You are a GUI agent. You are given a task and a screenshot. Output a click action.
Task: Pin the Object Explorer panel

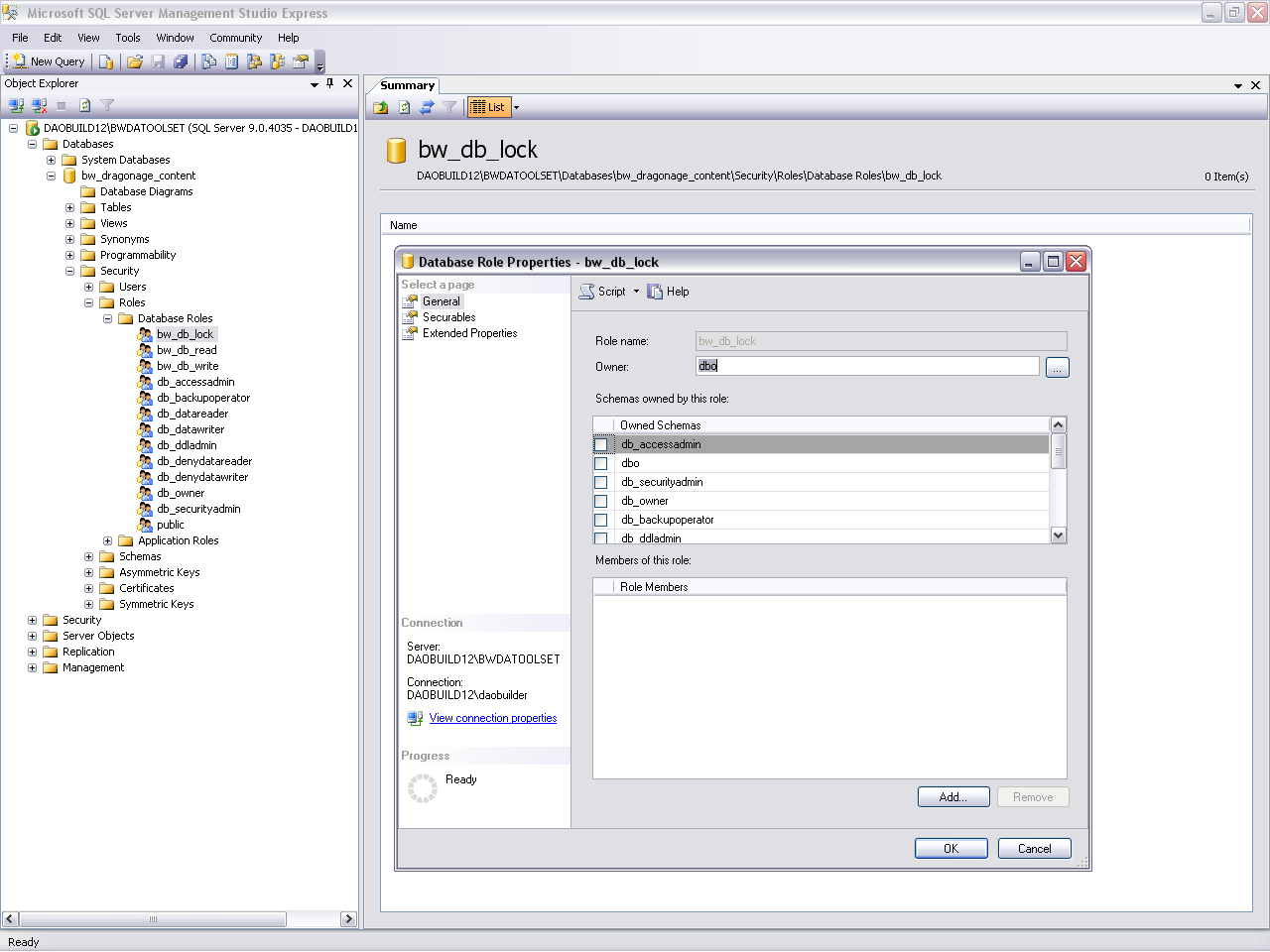(x=330, y=84)
